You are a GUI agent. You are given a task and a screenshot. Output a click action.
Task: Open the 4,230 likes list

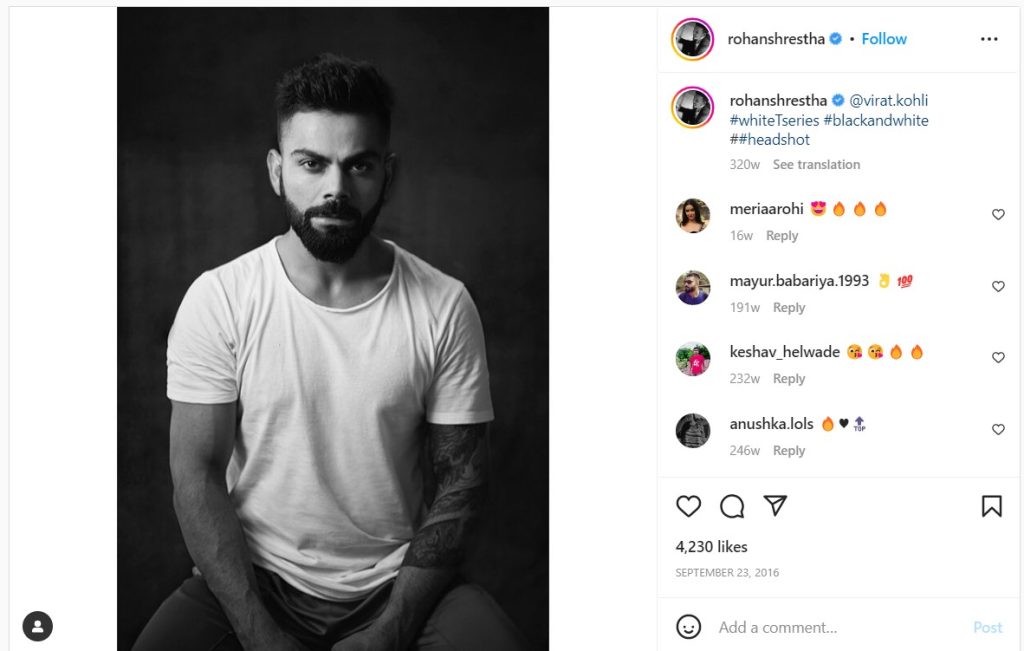click(711, 547)
